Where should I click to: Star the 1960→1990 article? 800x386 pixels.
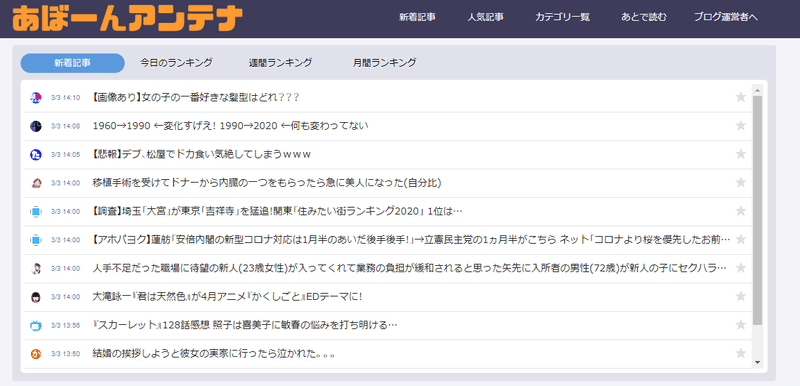pyautogui.click(x=741, y=125)
